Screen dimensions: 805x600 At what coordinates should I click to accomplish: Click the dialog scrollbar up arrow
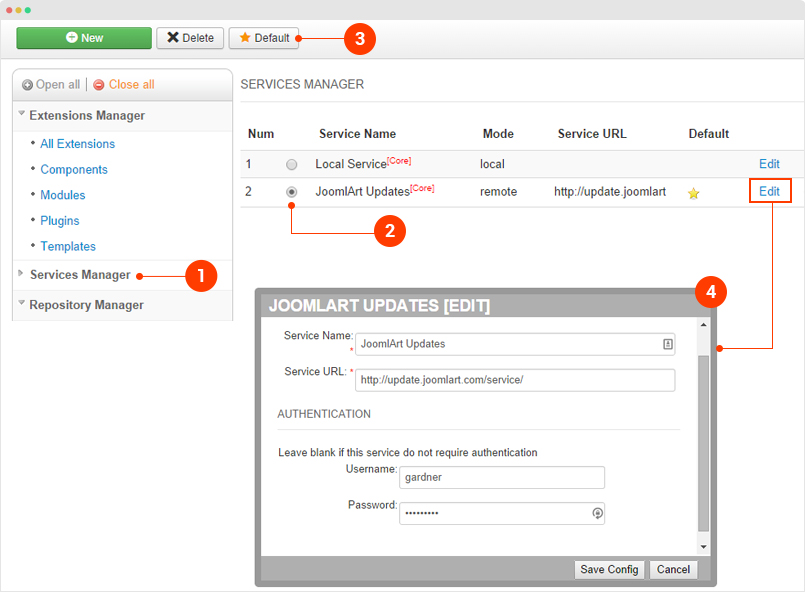pos(703,325)
